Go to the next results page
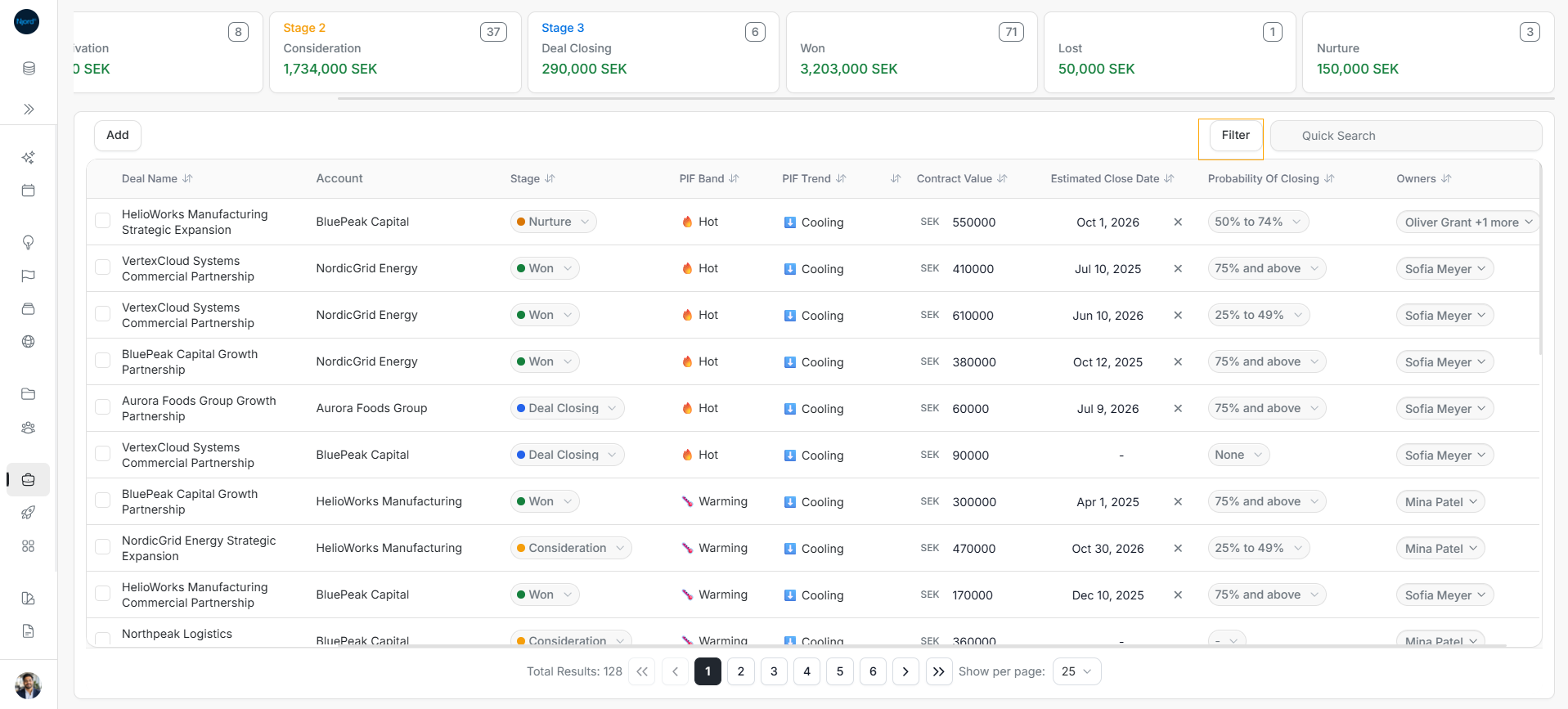Viewport: 1568px width, 709px height. pyautogui.click(x=905, y=671)
